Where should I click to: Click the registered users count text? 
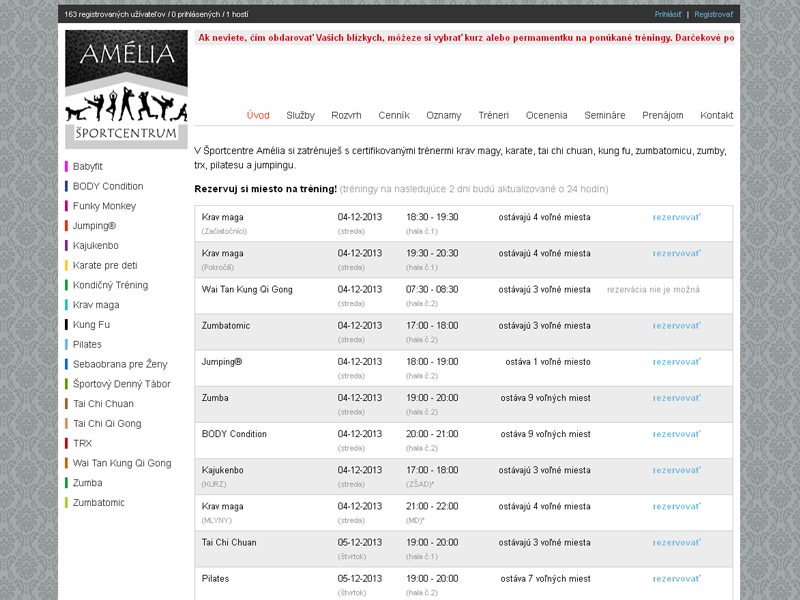click(156, 14)
